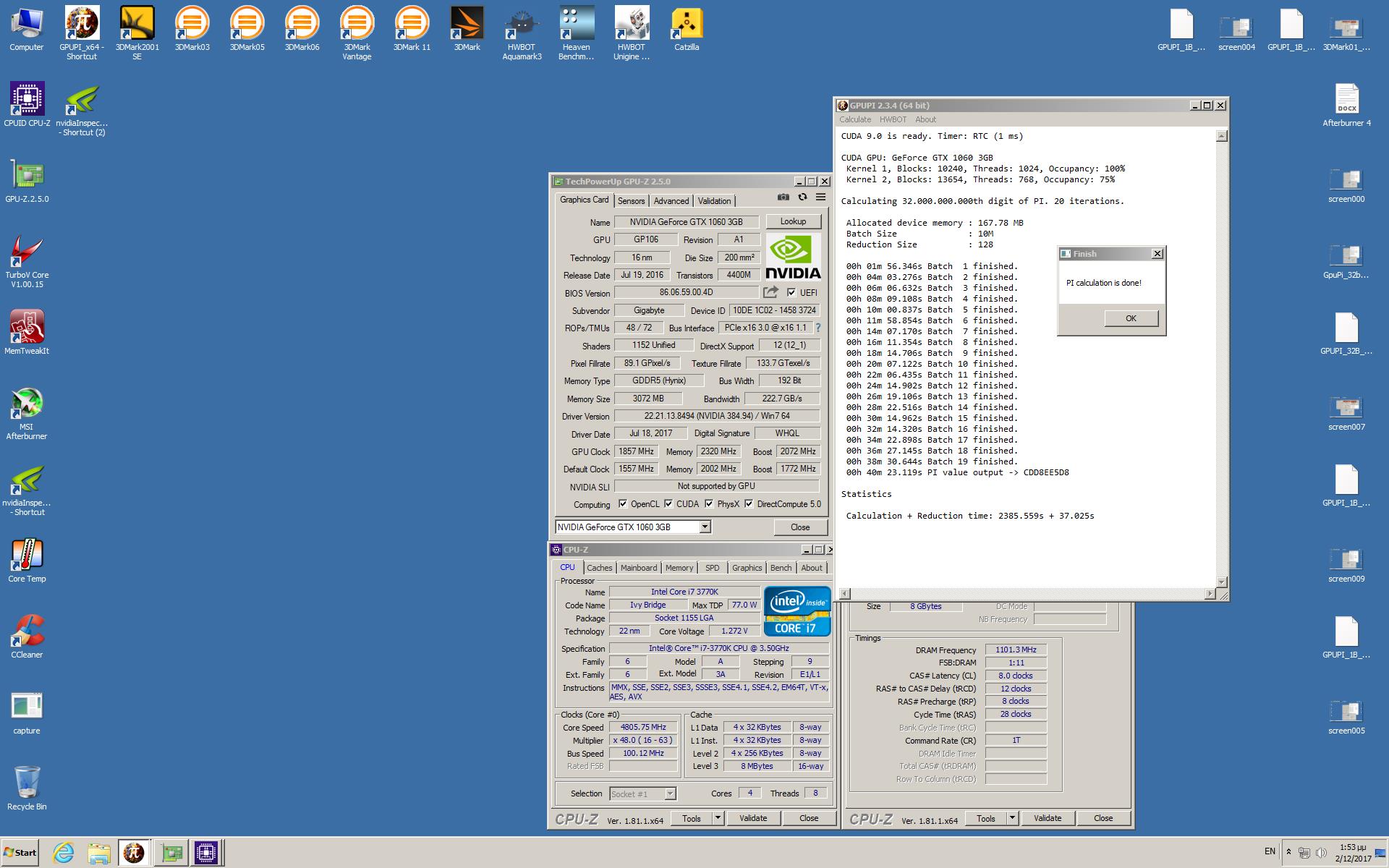The width and height of the screenshot is (1389, 868).
Task: Click Validate in the rear CPU-Z window
Action: click(x=1048, y=818)
